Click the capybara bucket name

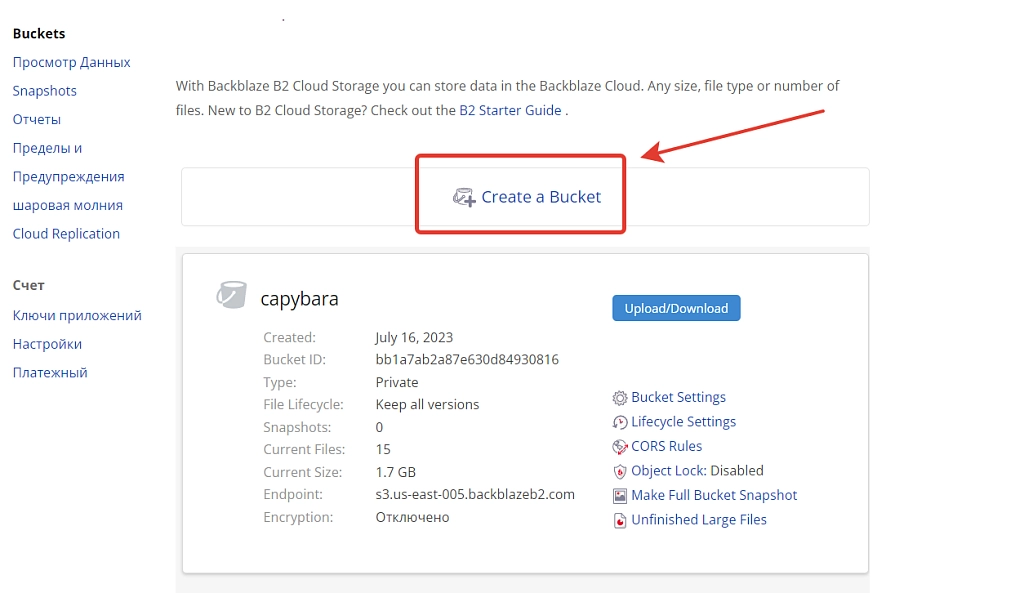[x=299, y=299]
